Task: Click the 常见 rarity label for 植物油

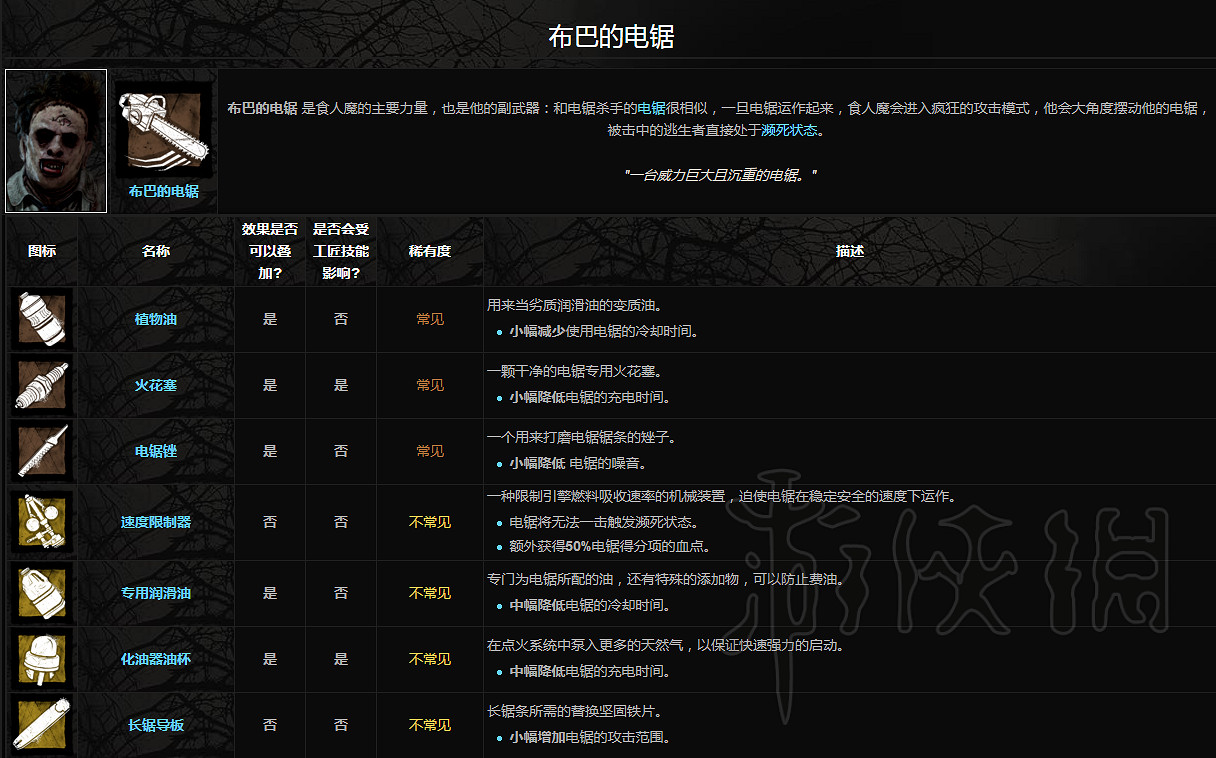Action: 429,318
